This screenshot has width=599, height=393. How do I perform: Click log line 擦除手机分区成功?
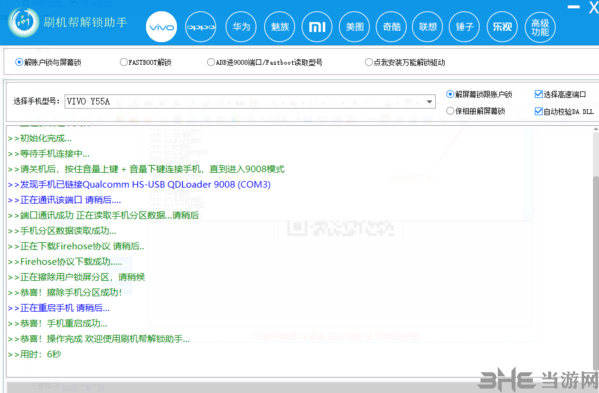pos(65,293)
